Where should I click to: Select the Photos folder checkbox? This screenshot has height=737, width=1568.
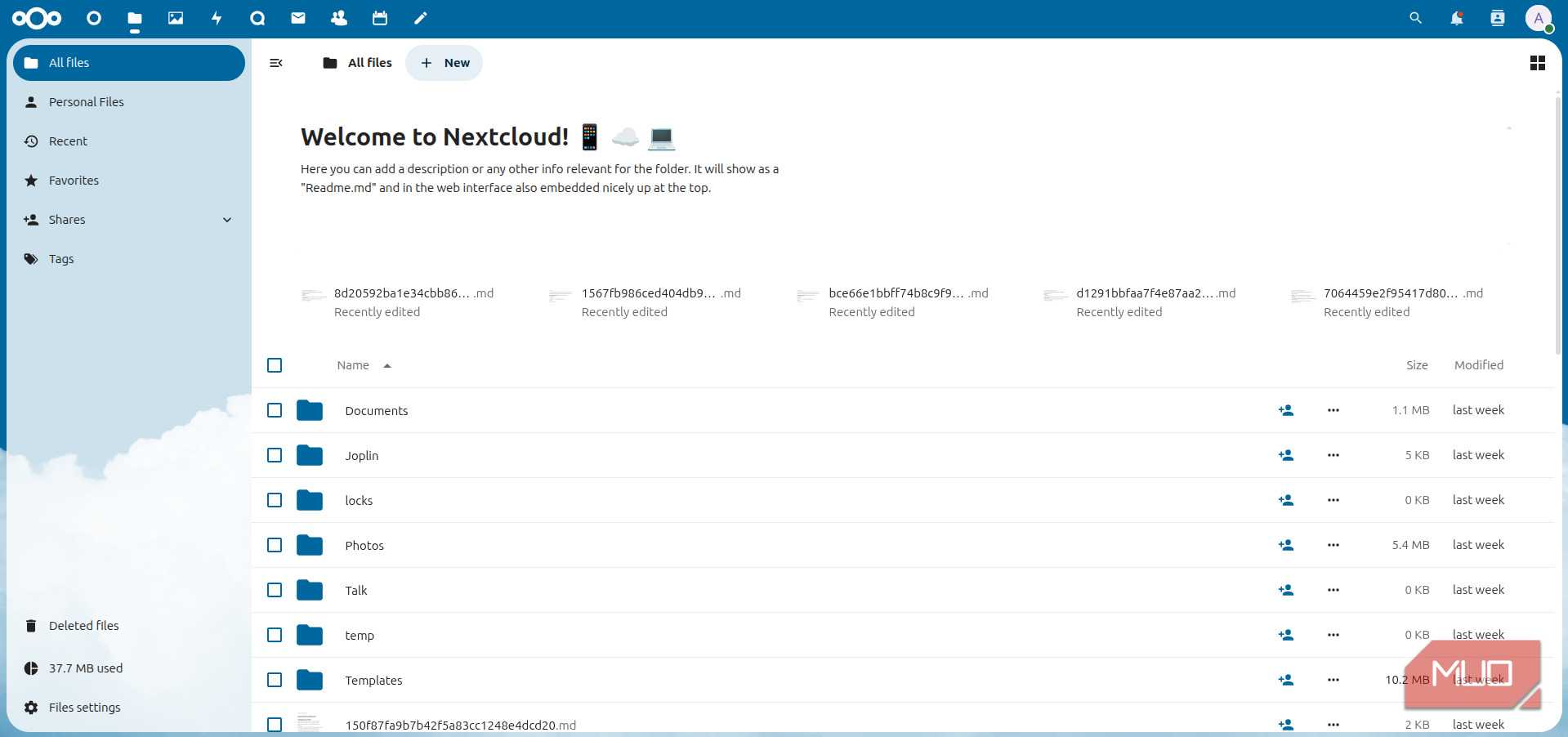[x=275, y=545]
